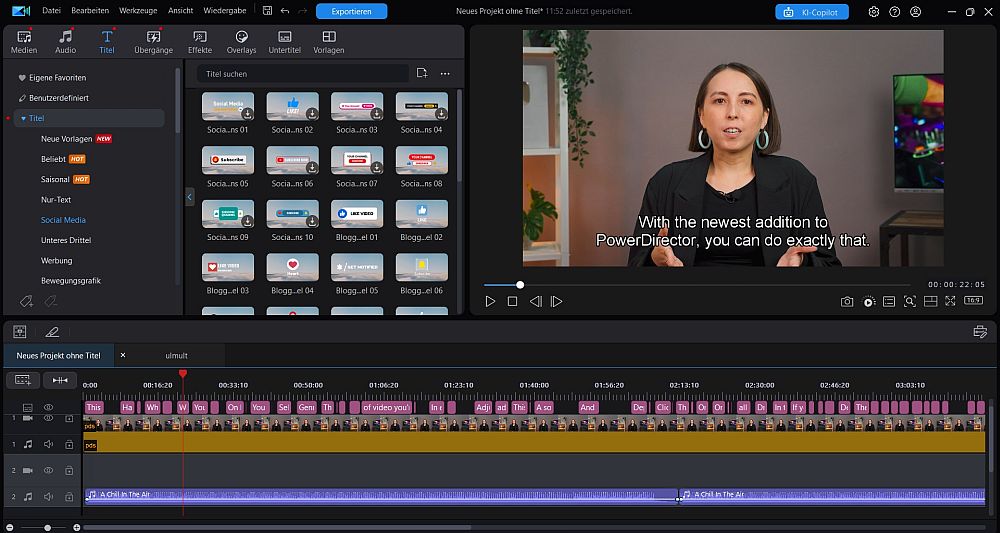Toggle visibility of video track 2
Screen dimensions: 1000x533
(x=48, y=471)
